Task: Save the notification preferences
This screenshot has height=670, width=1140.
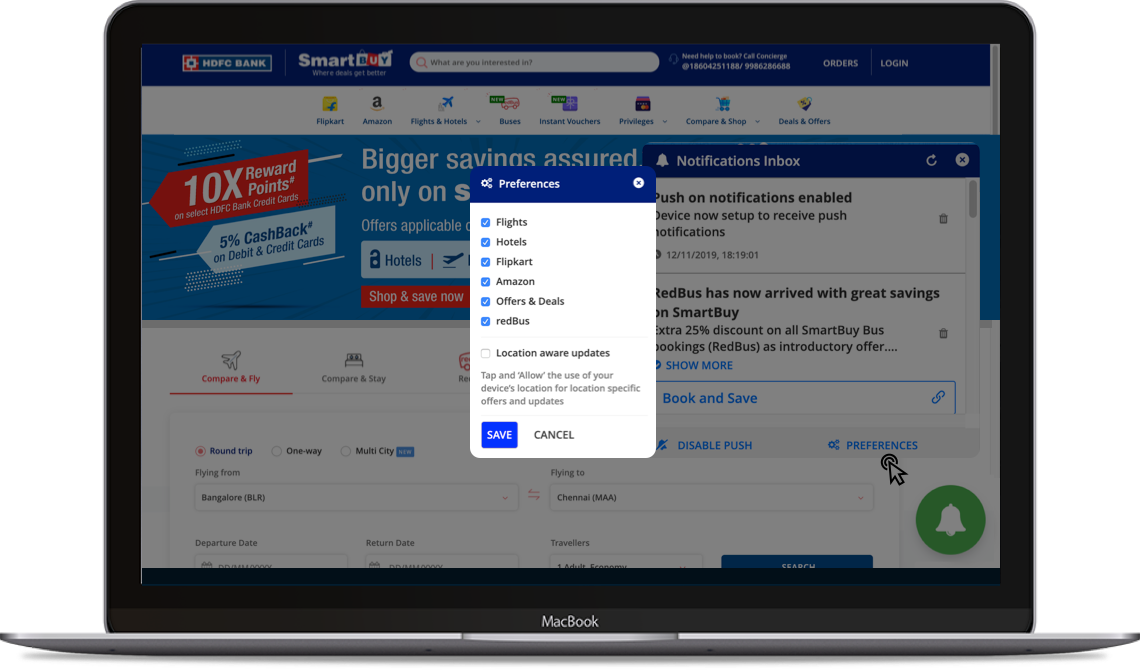Action: [x=499, y=435]
